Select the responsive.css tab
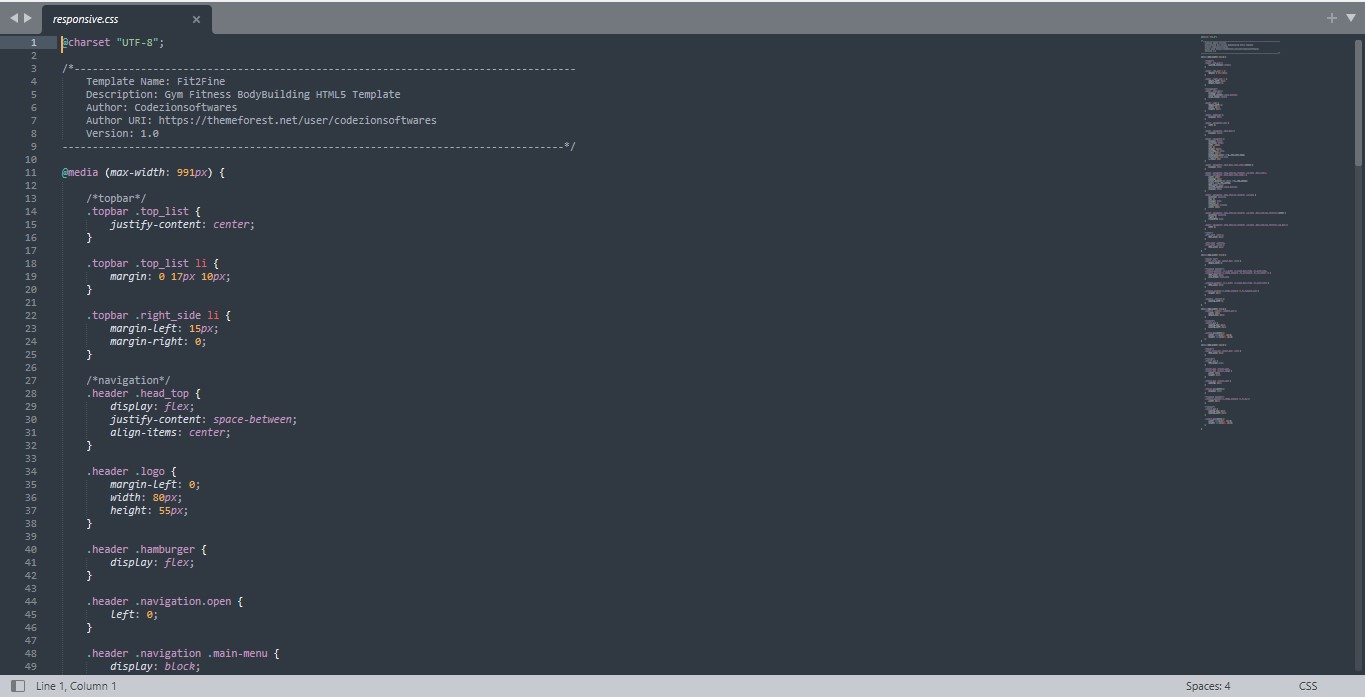 [126, 19]
